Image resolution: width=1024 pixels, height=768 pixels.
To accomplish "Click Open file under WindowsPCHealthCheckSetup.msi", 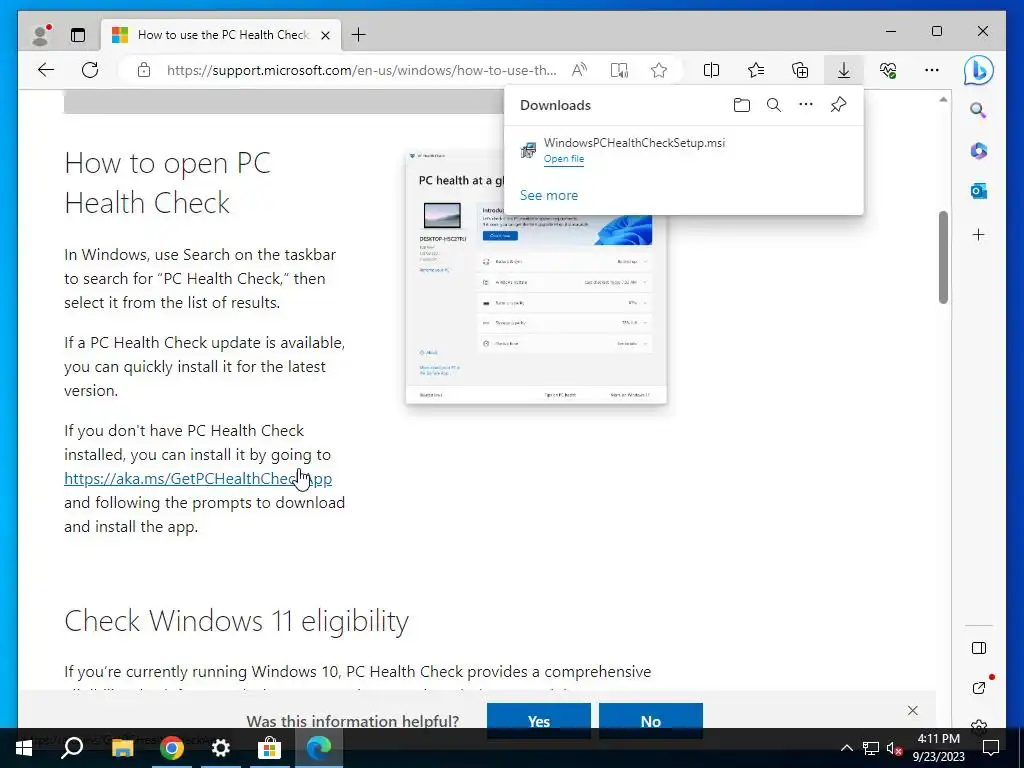I will [x=564, y=159].
